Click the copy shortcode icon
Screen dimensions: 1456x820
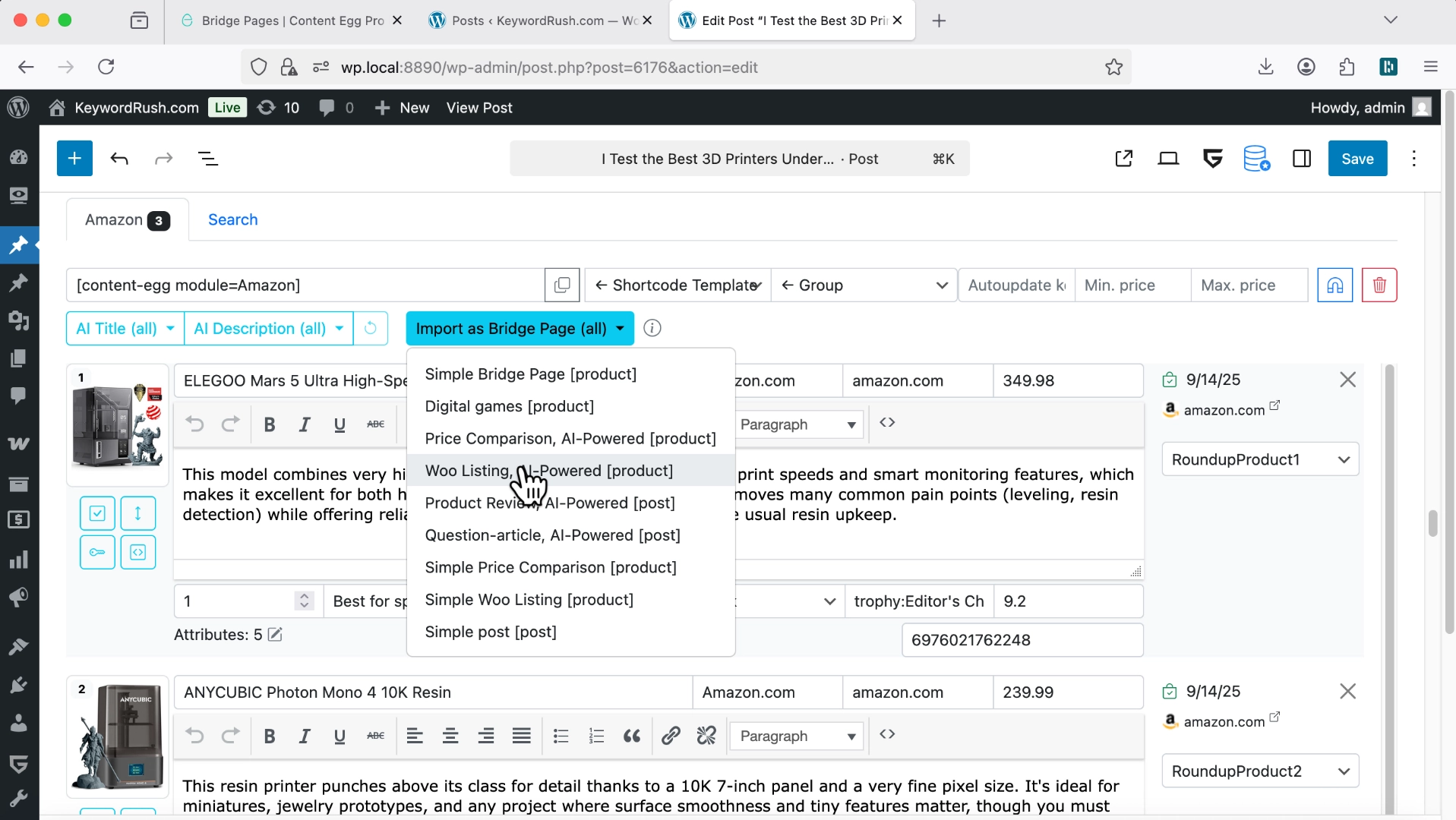(x=562, y=285)
